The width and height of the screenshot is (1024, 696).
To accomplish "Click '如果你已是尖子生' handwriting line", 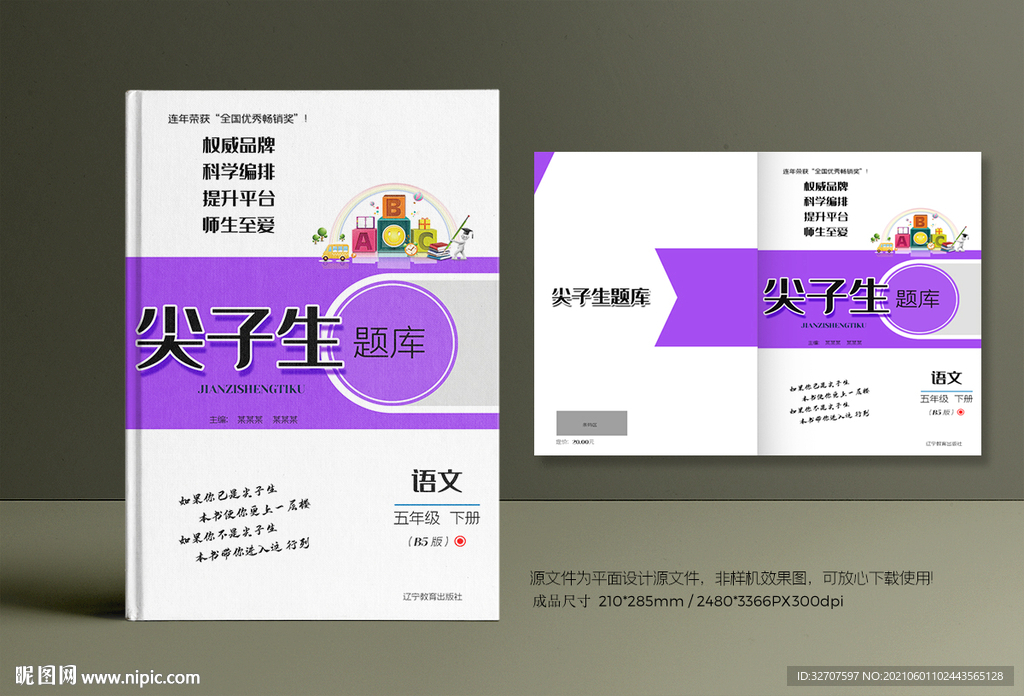I will click(228, 495).
